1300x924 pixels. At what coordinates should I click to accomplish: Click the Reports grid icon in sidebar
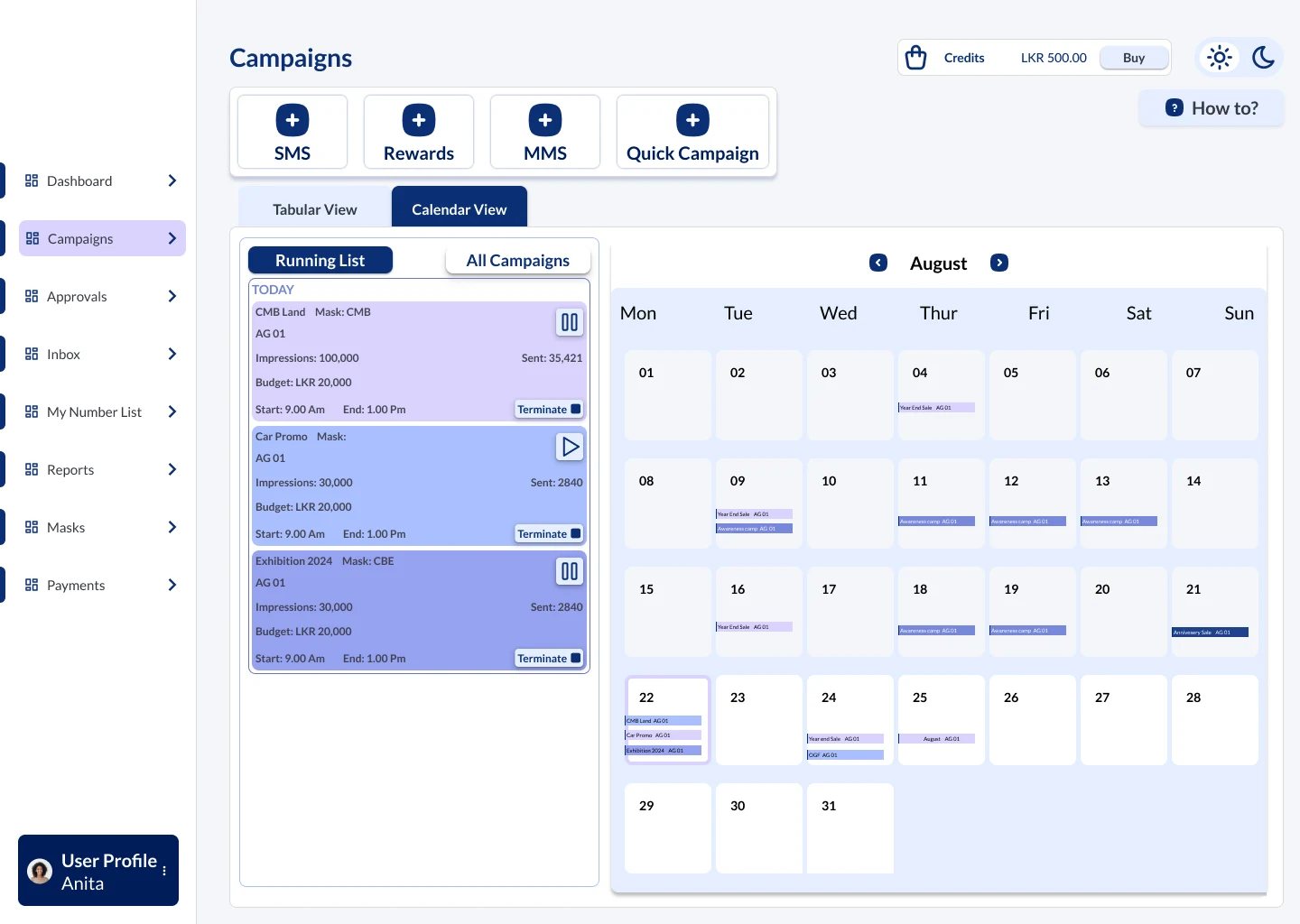[x=32, y=469]
